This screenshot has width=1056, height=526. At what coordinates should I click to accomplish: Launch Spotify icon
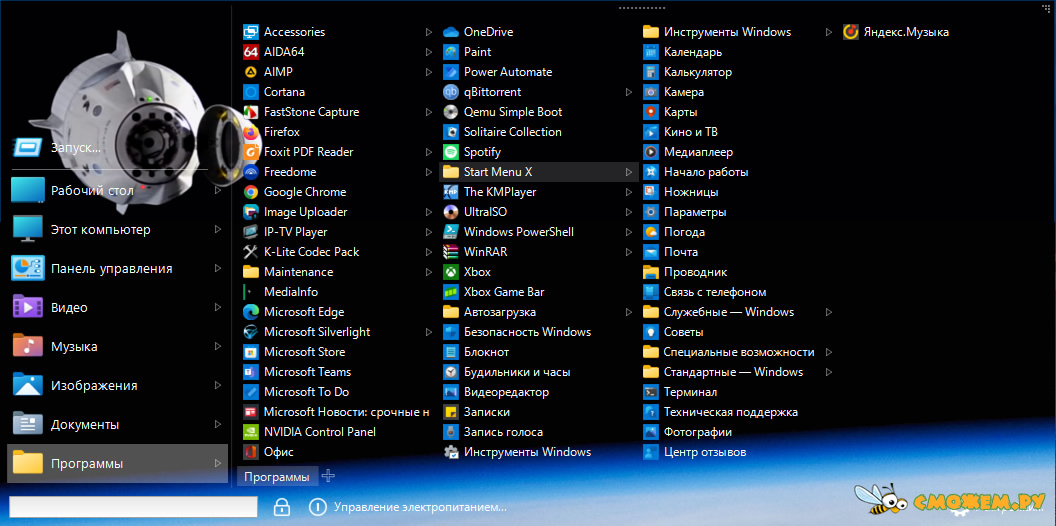[x=451, y=152]
